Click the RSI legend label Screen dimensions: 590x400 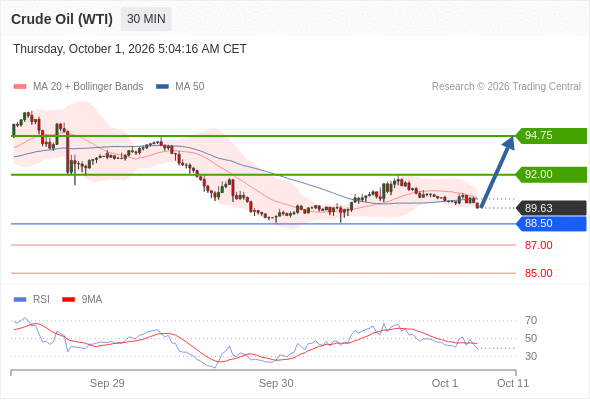[x=41, y=300]
